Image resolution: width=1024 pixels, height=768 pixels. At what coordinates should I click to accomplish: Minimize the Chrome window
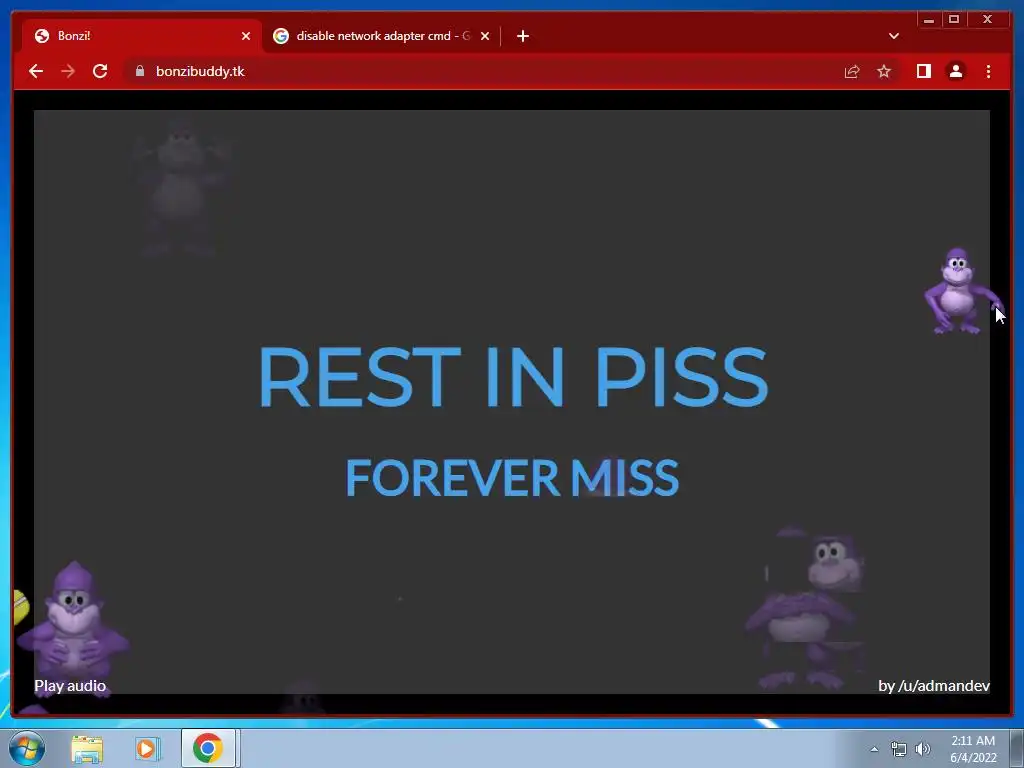coord(929,20)
